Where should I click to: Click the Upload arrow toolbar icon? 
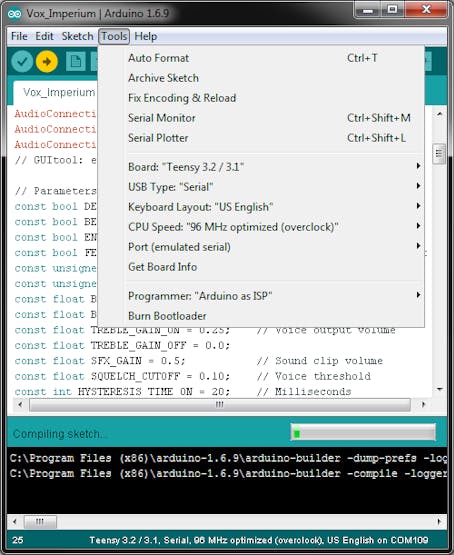47,61
